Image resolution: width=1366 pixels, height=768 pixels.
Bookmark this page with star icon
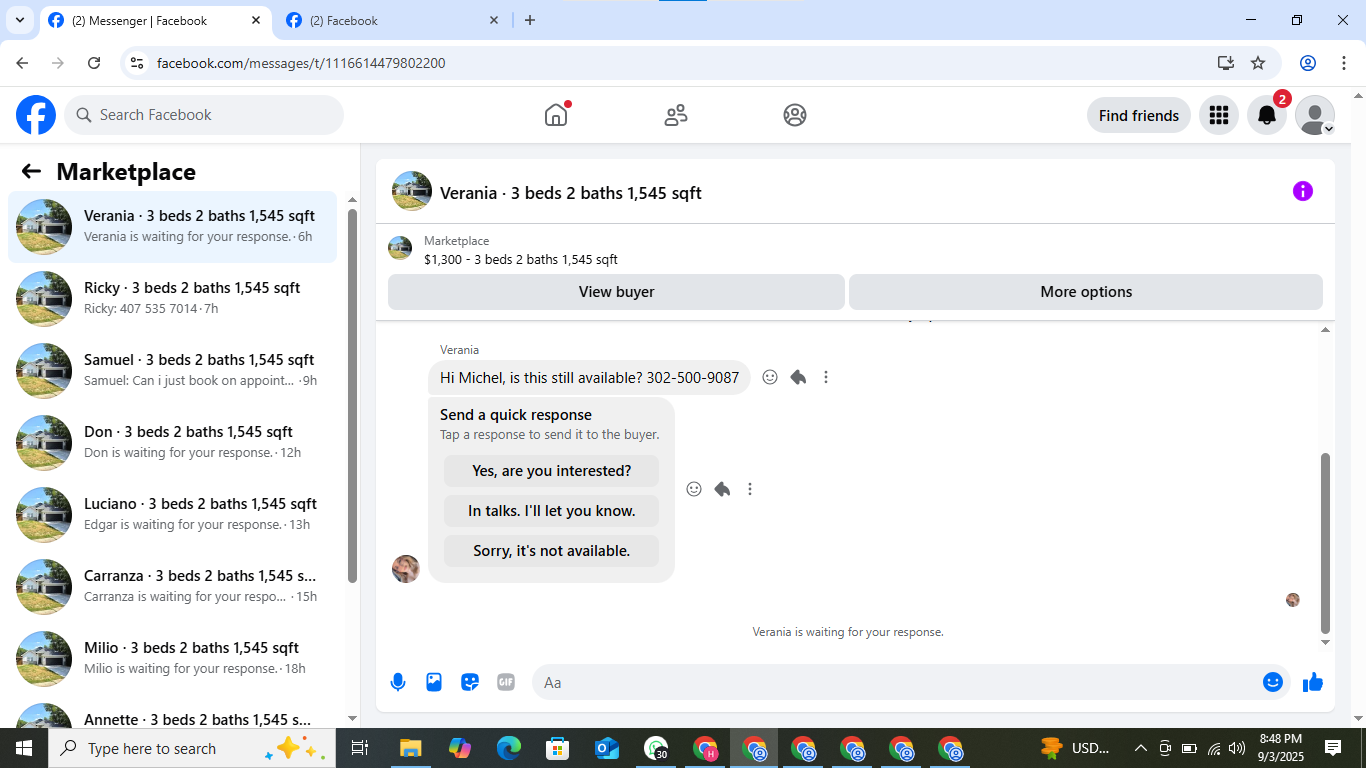(1258, 63)
